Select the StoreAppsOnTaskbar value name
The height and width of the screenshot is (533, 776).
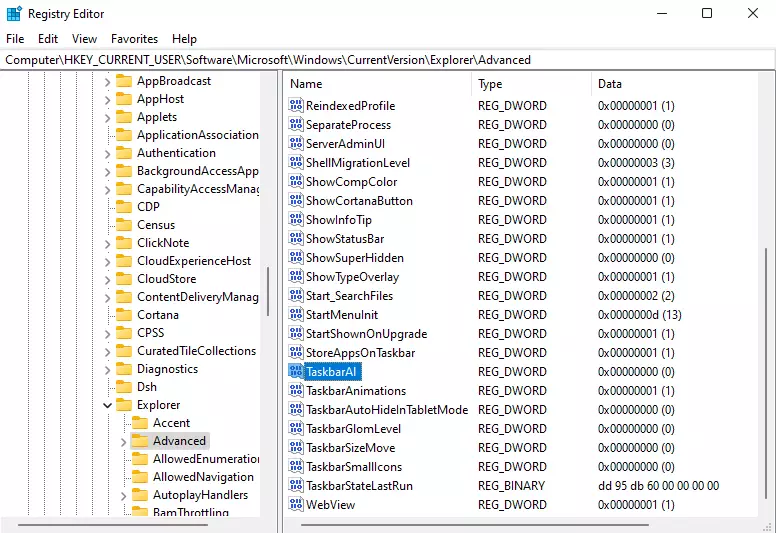click(x=360, y=353)
